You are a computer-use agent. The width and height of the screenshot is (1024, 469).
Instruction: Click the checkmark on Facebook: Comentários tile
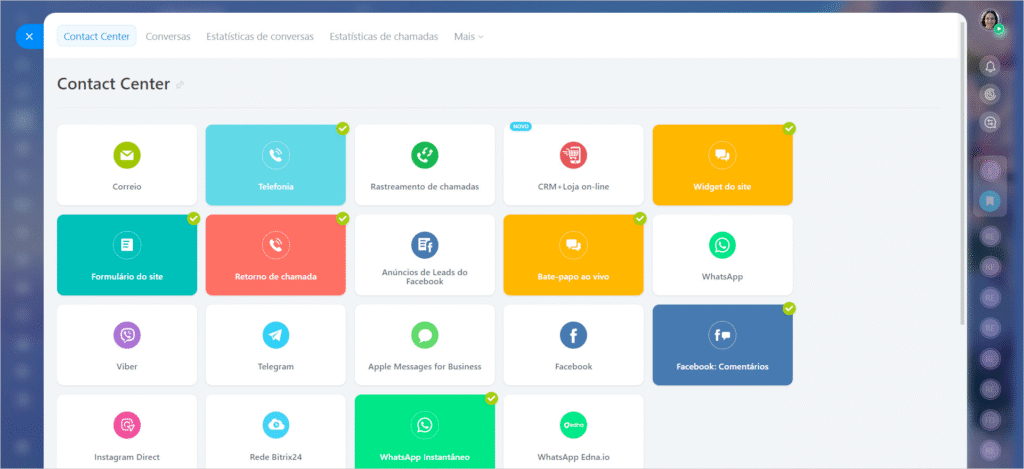click(789, 308)
